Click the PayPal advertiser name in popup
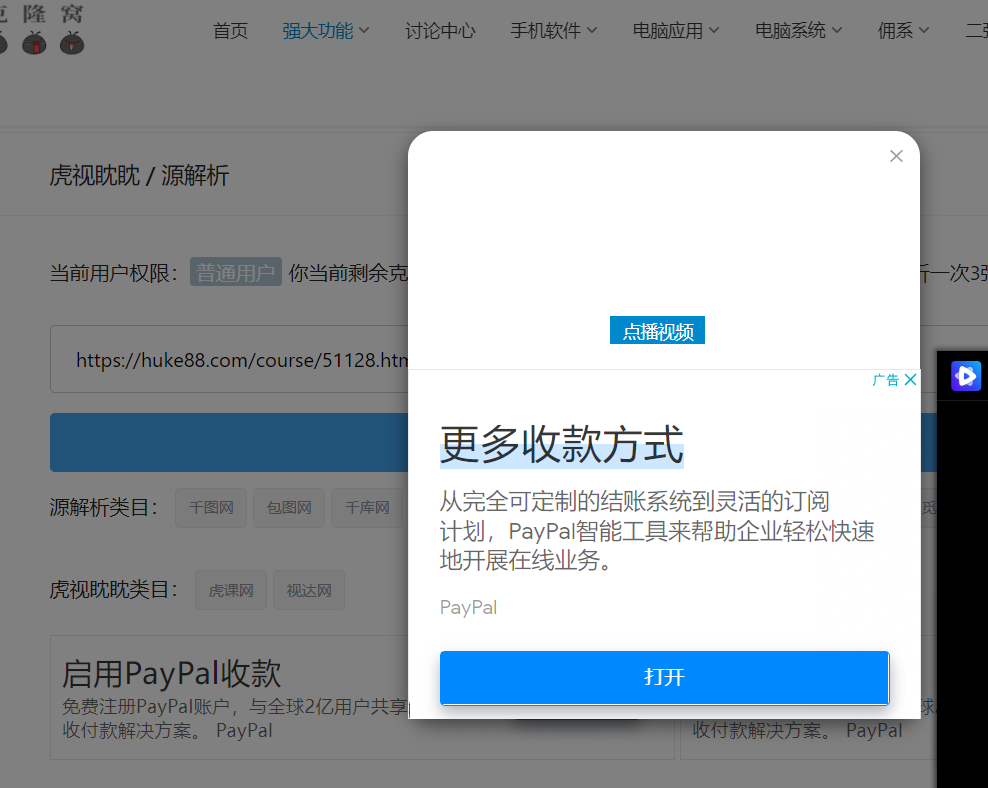 468,607
